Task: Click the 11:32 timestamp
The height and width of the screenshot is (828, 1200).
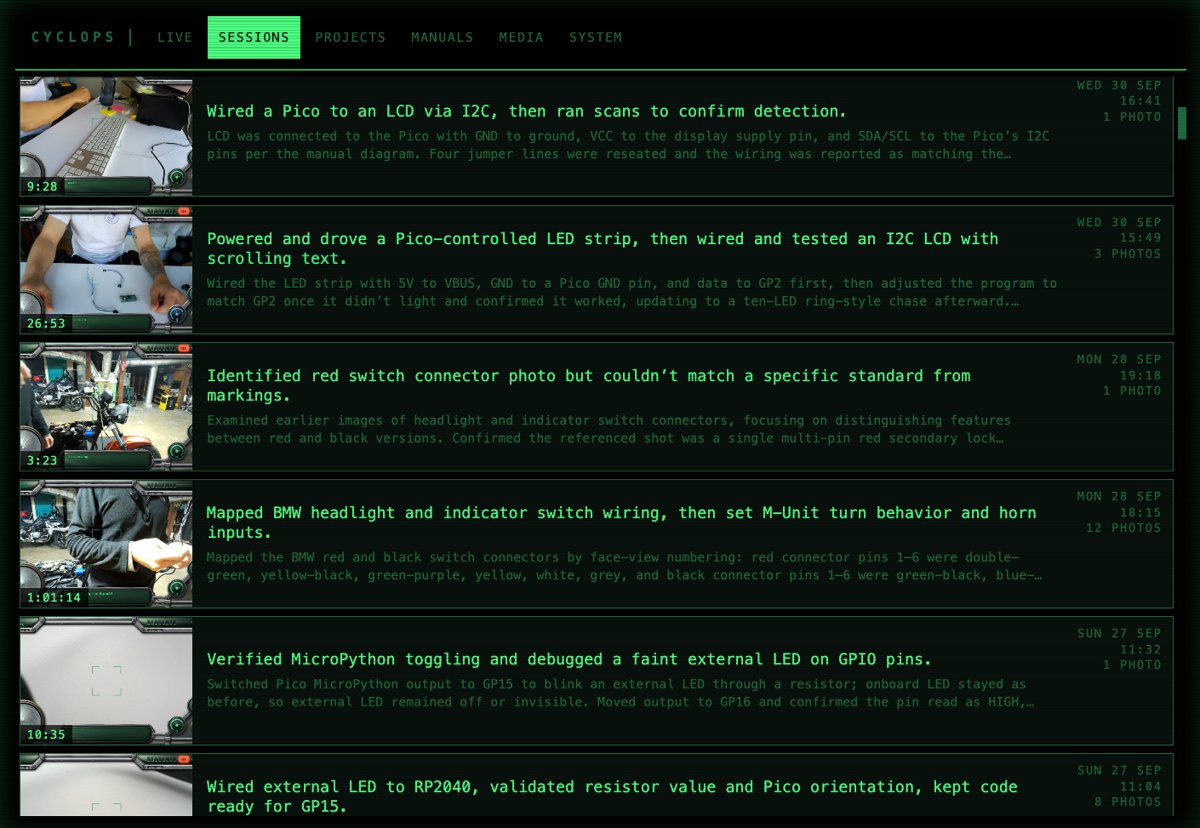Action: (1141, 649)
